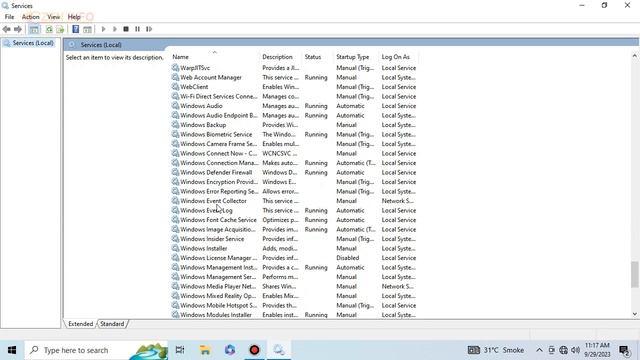Select the Windows Media Player Network row
The width and height of the screenshot is (640, 360).
[x=294, y=286]
